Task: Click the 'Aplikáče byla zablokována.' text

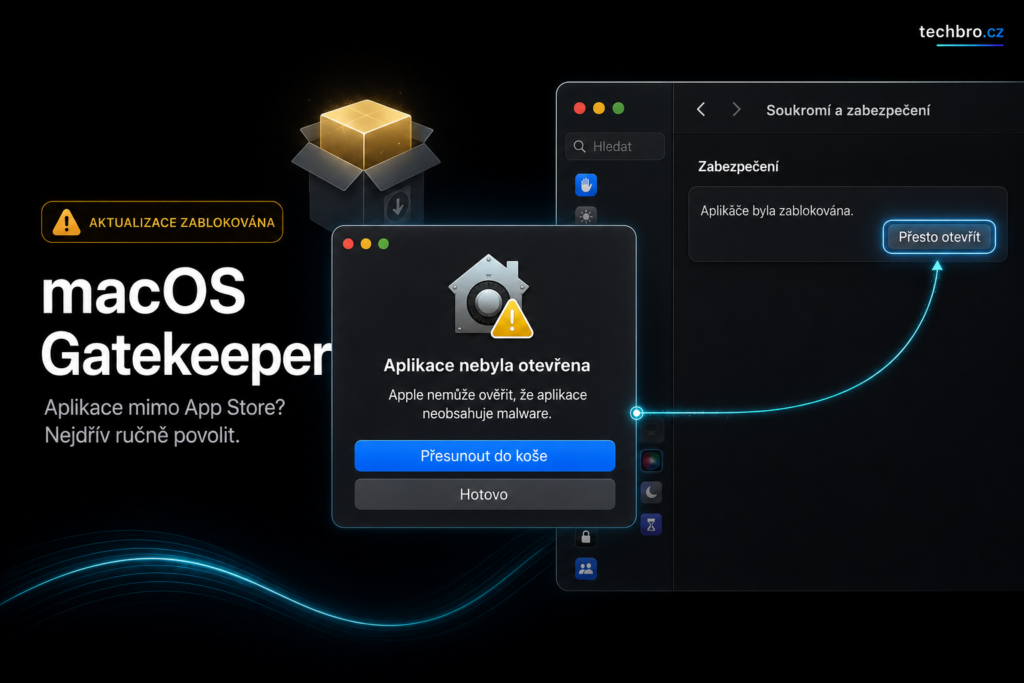Action: tap(776, 211)
